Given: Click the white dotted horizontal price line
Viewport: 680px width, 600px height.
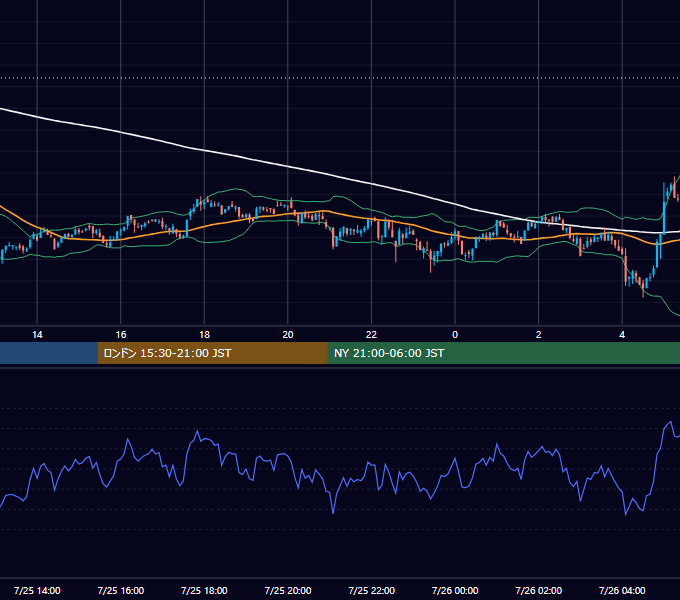Looking at the screenshot, I should point(340,78).
